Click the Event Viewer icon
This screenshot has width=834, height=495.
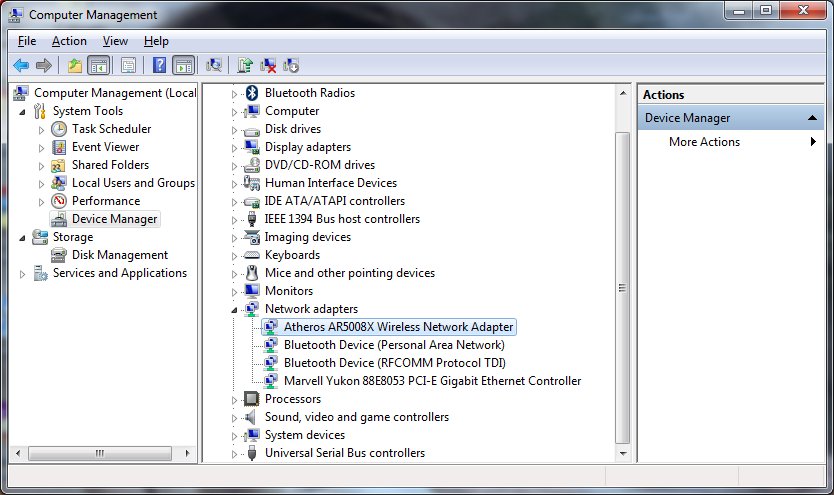[x=59, y=147]
